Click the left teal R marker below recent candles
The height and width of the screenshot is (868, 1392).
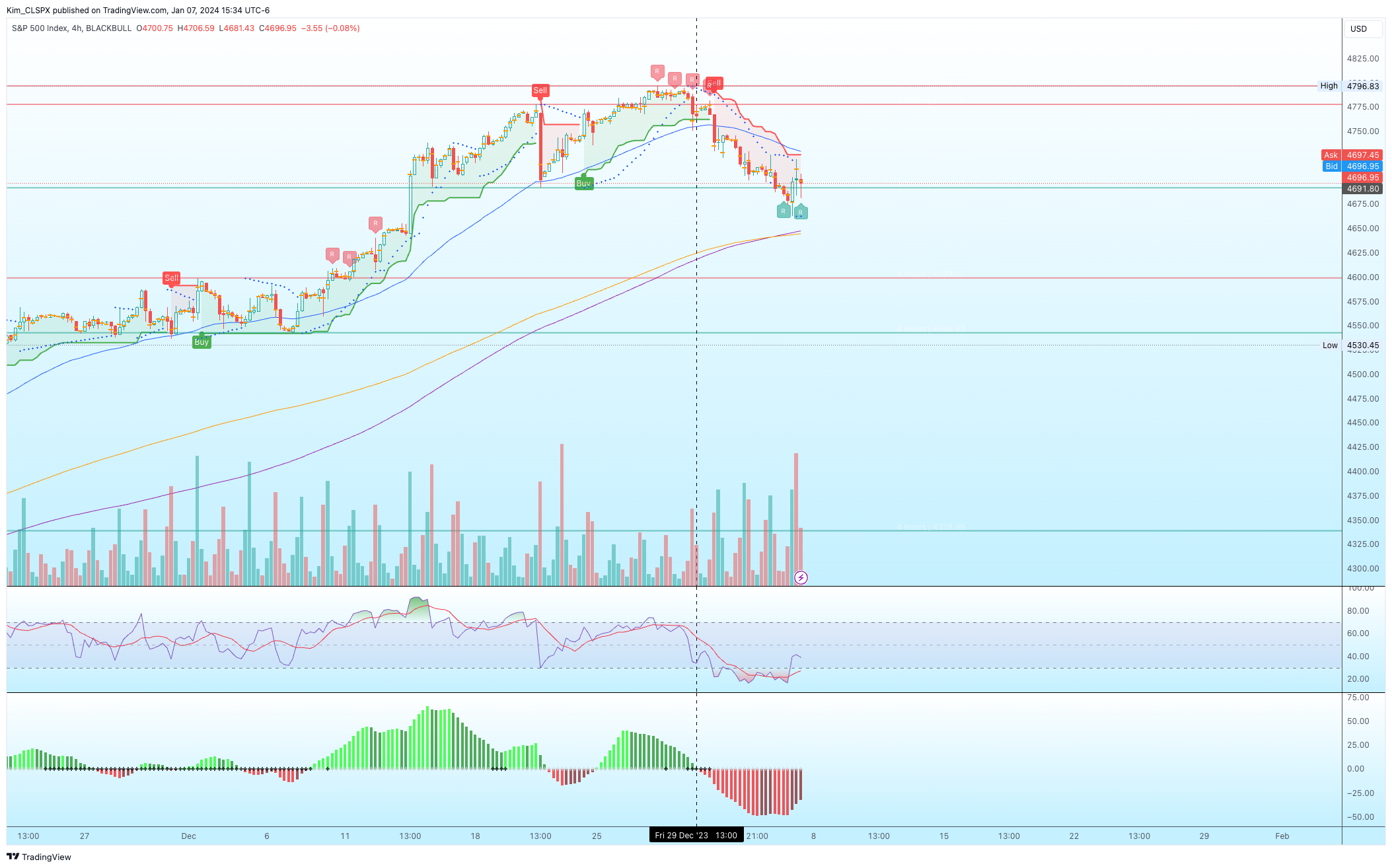pyautogui.click(x=784, y=211)
